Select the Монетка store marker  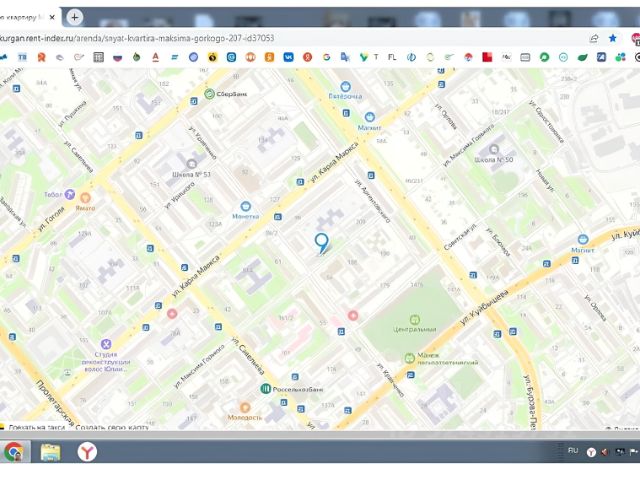(245, 206)
